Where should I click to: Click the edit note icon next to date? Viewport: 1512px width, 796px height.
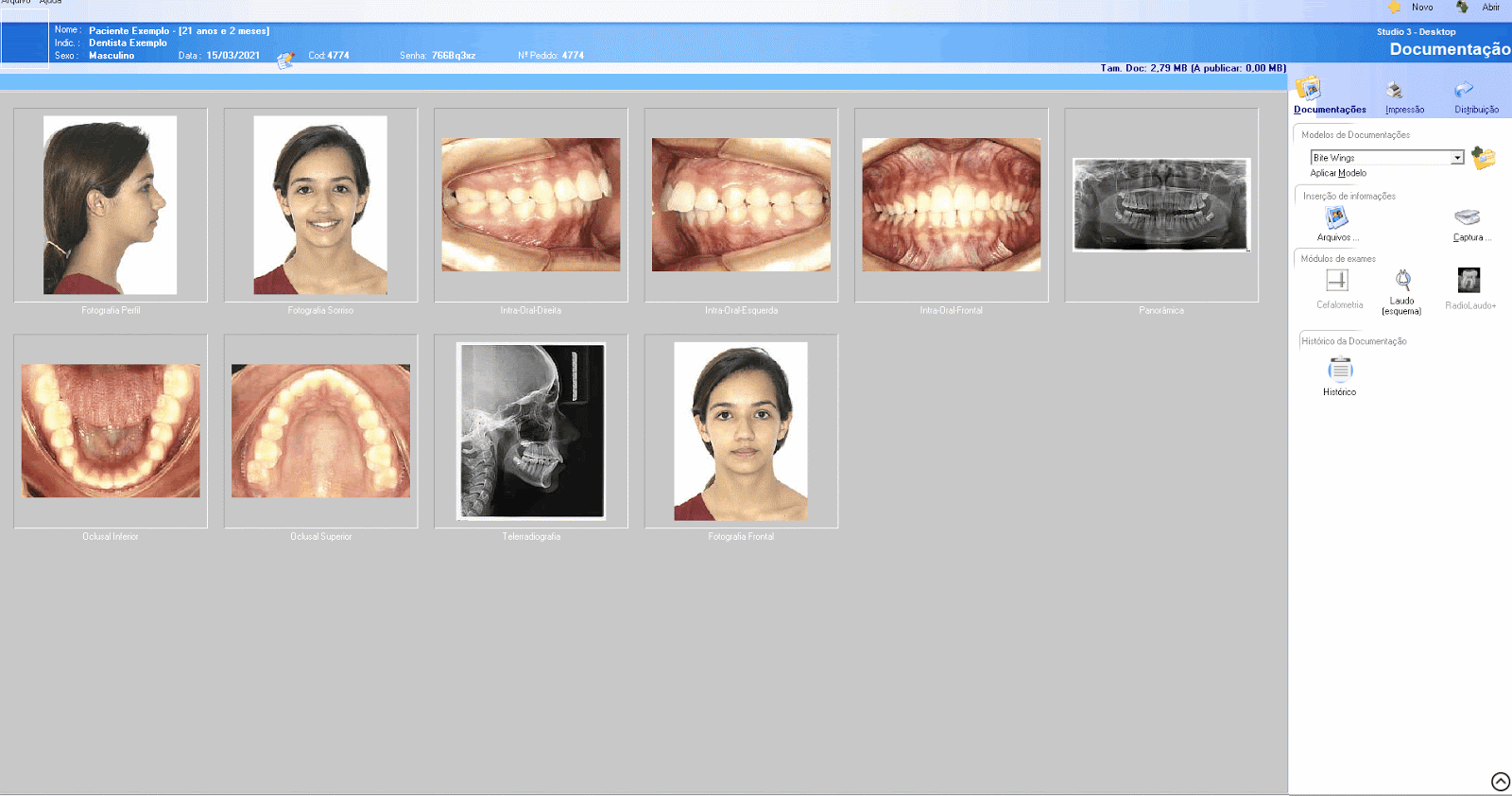tap(285, 60)
